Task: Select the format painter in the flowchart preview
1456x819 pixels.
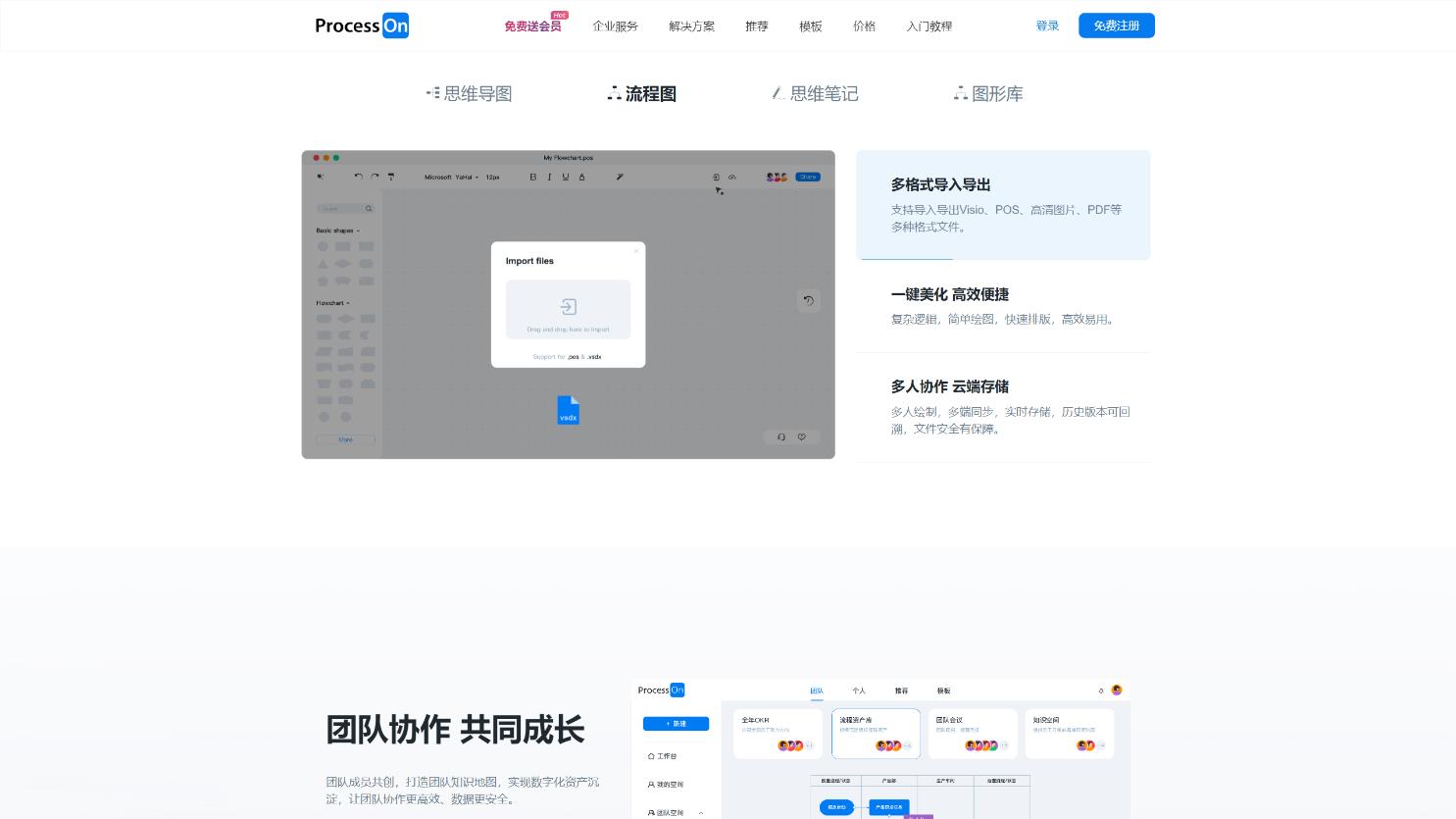Action: coord(391,177)
